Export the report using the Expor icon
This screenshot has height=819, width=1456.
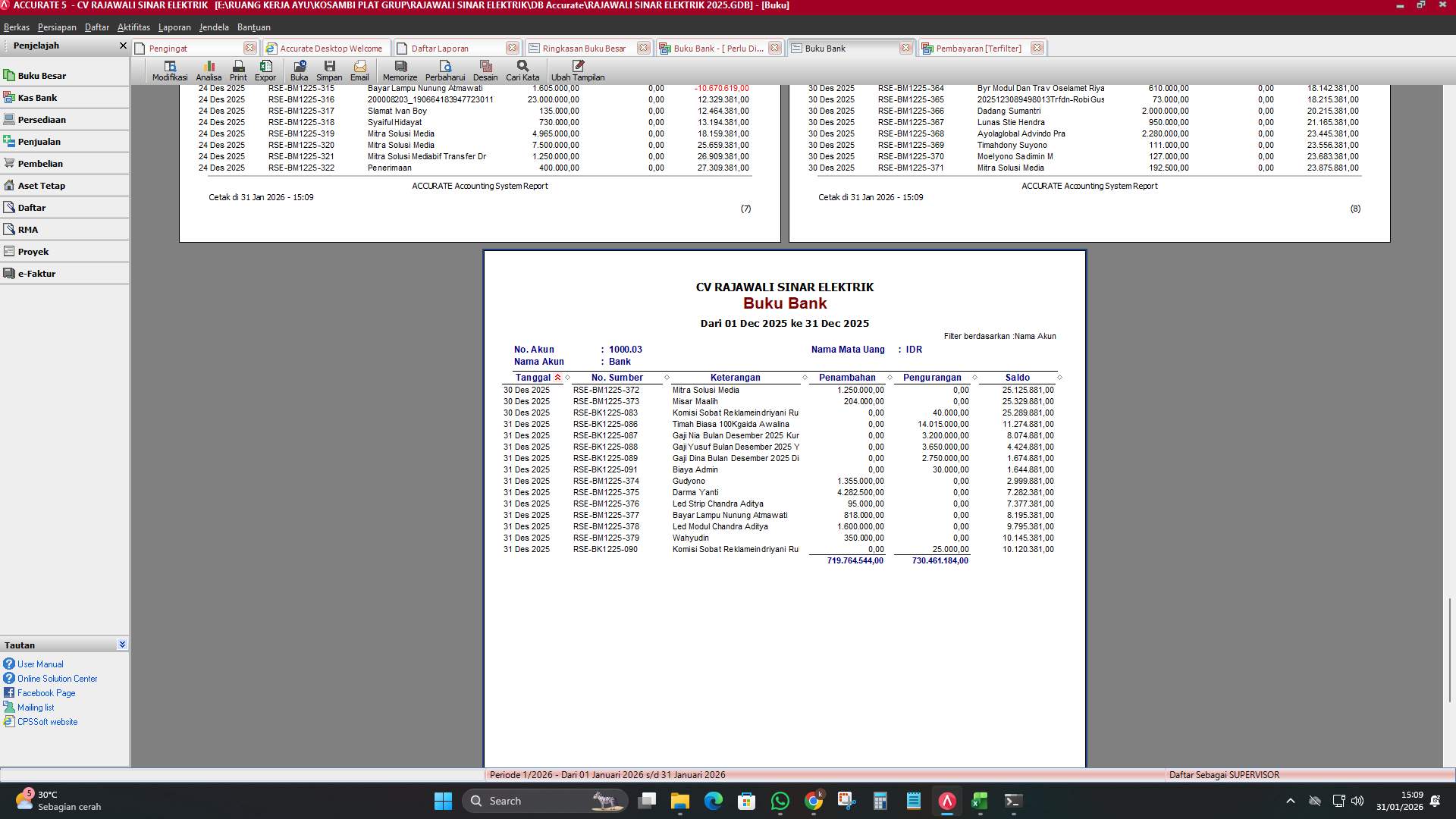tap(265, 71)
